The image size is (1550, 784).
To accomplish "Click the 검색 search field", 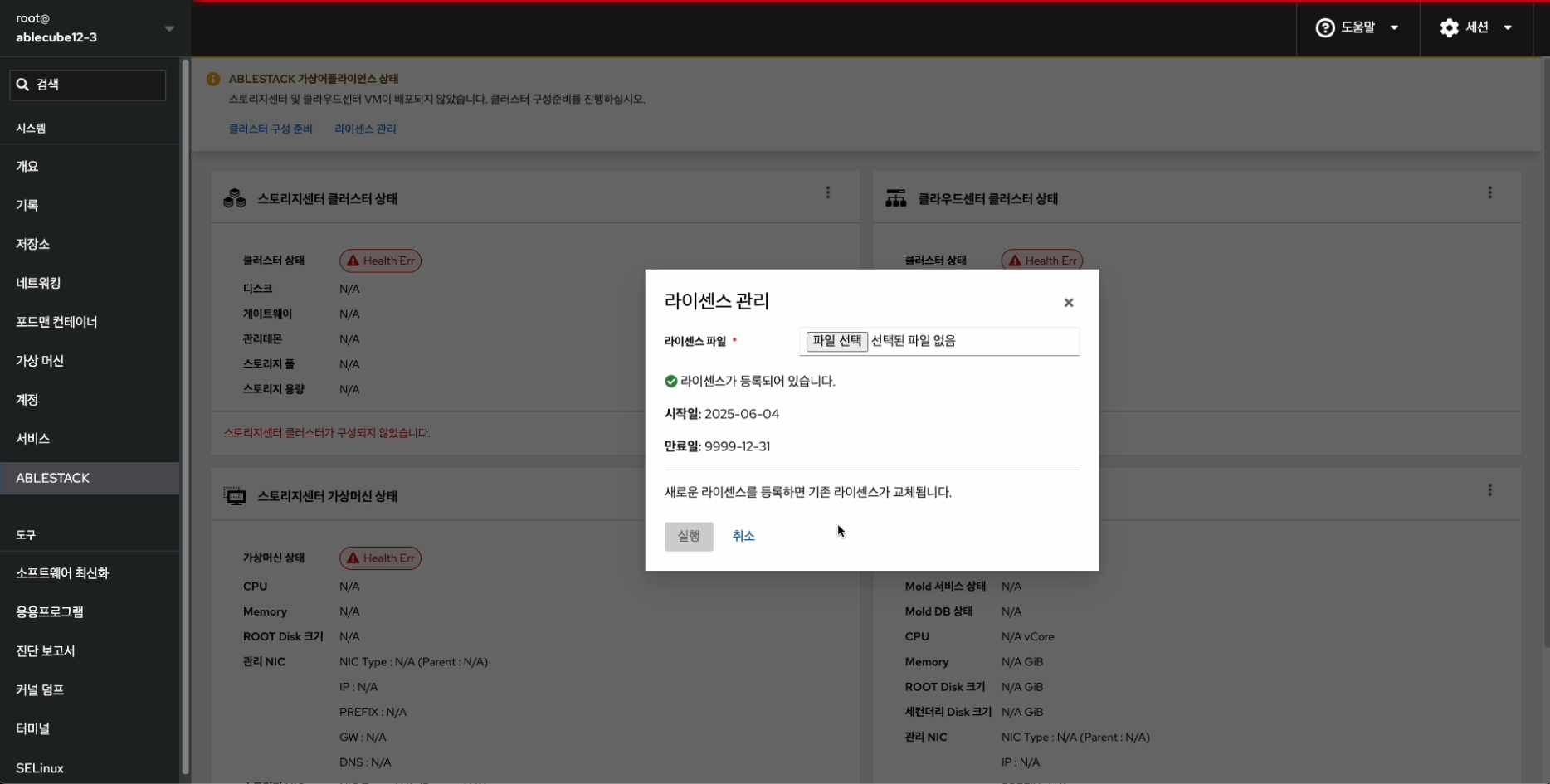I will click(88, 85).
